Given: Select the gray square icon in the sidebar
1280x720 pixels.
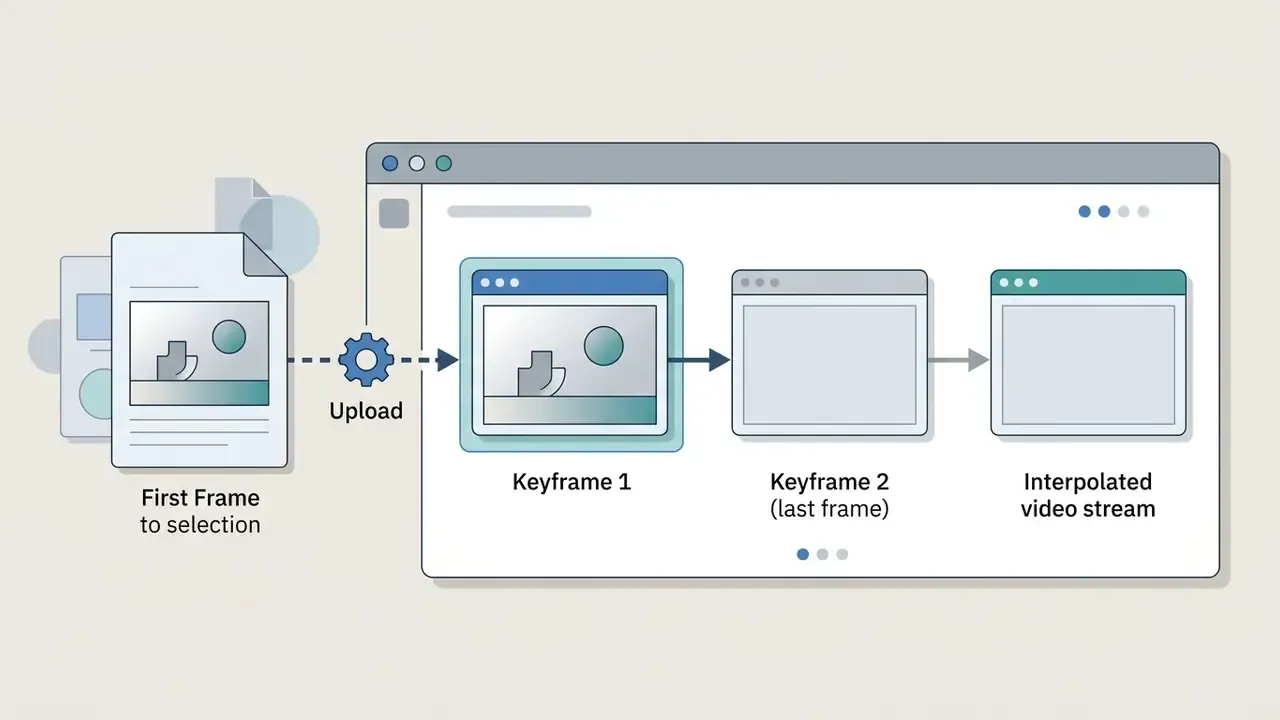Looking at the screenshot, I should (394, 213).
